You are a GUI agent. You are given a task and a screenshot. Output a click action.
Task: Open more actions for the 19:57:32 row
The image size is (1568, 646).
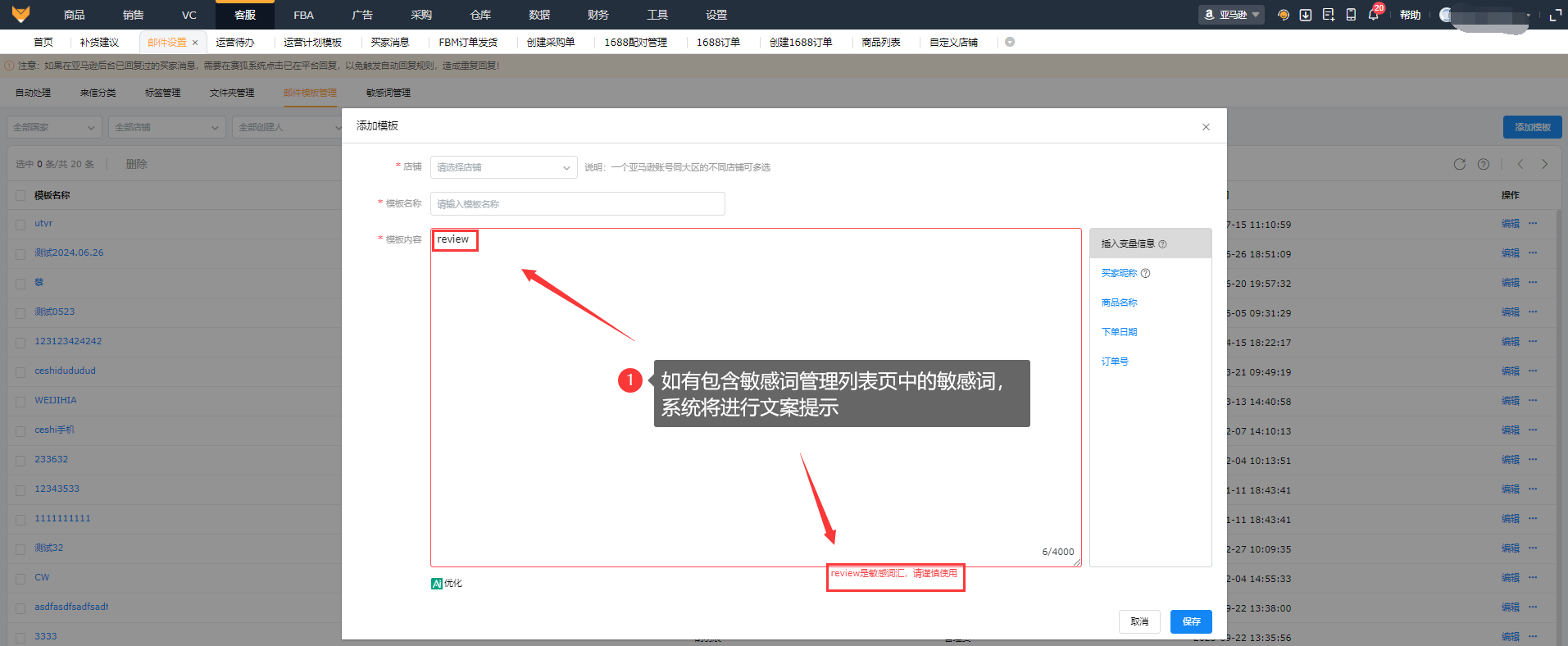(1533, 283)
